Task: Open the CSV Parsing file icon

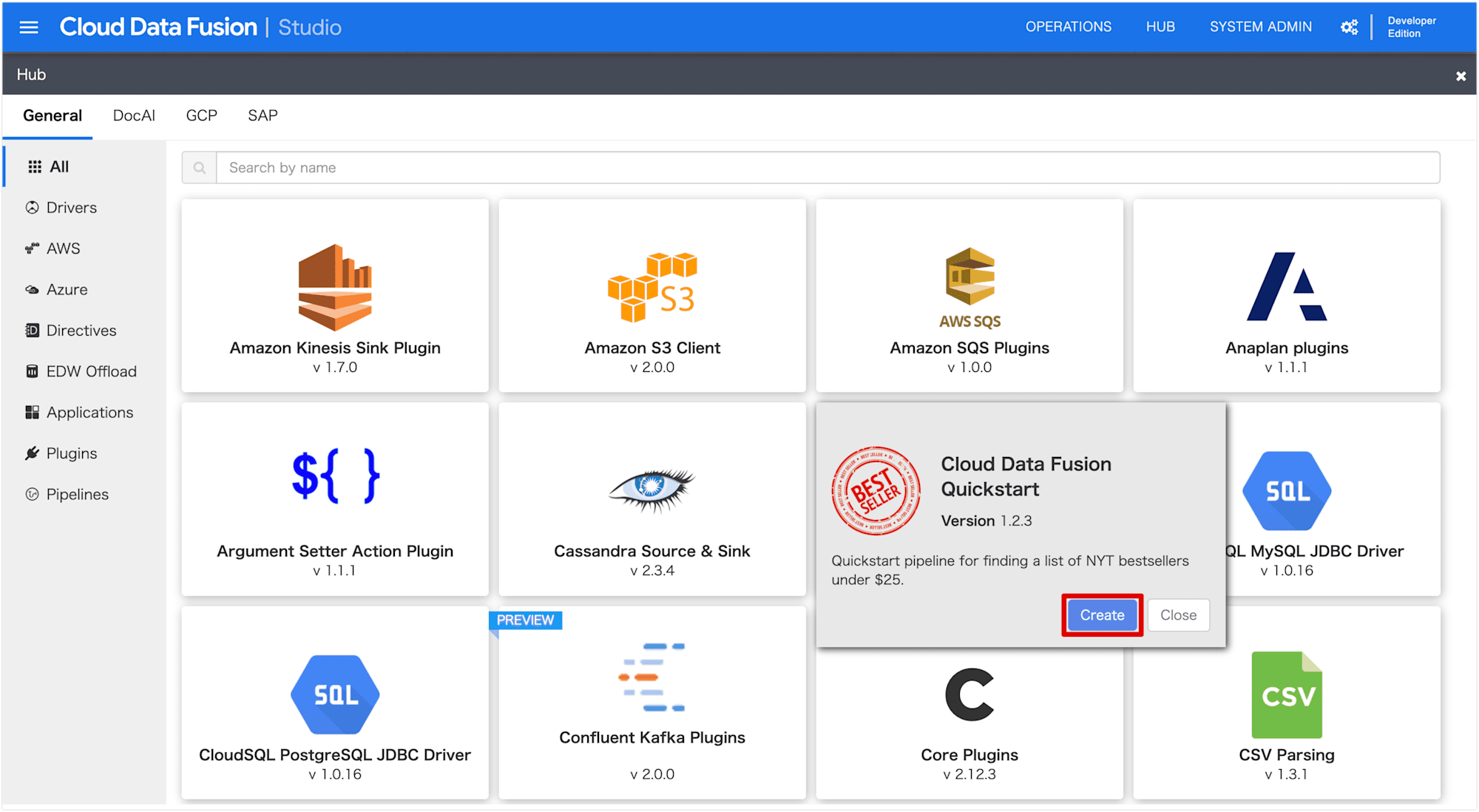Action: (1287, 694)
